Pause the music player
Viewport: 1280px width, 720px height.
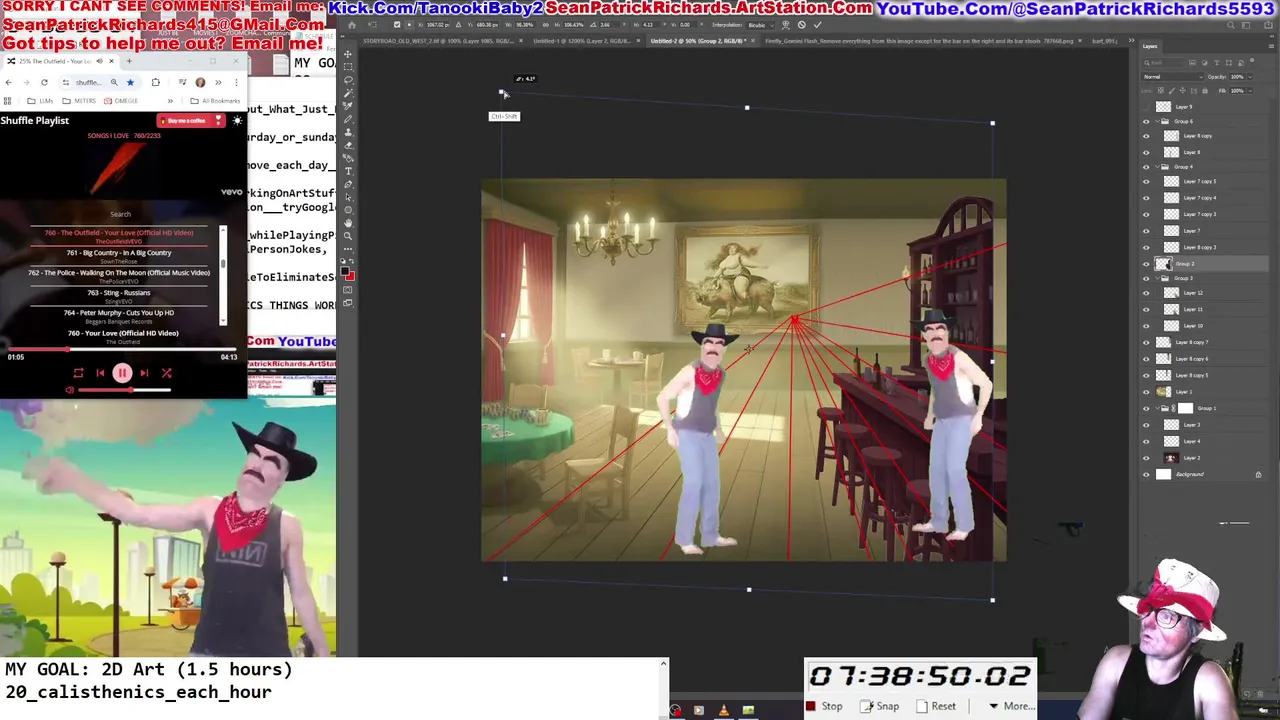[122, 373]
